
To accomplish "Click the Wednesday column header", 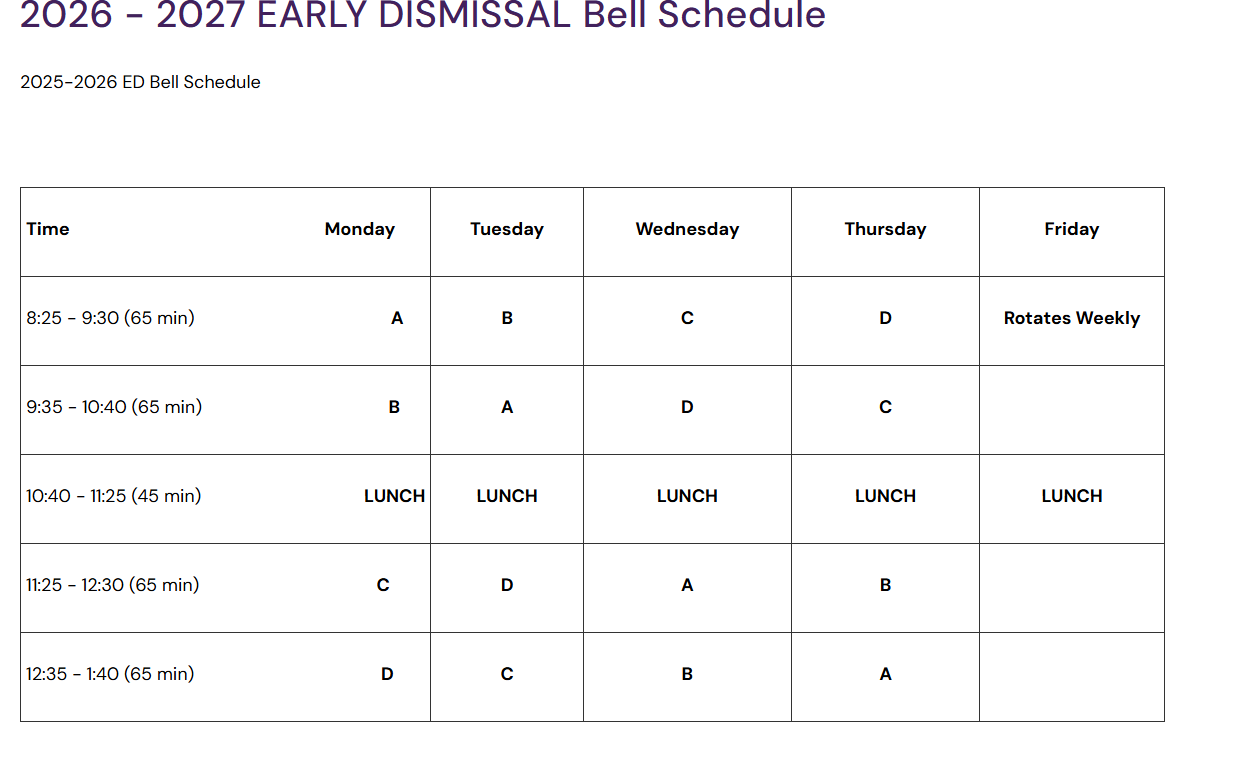I will [x=687, y=229].
